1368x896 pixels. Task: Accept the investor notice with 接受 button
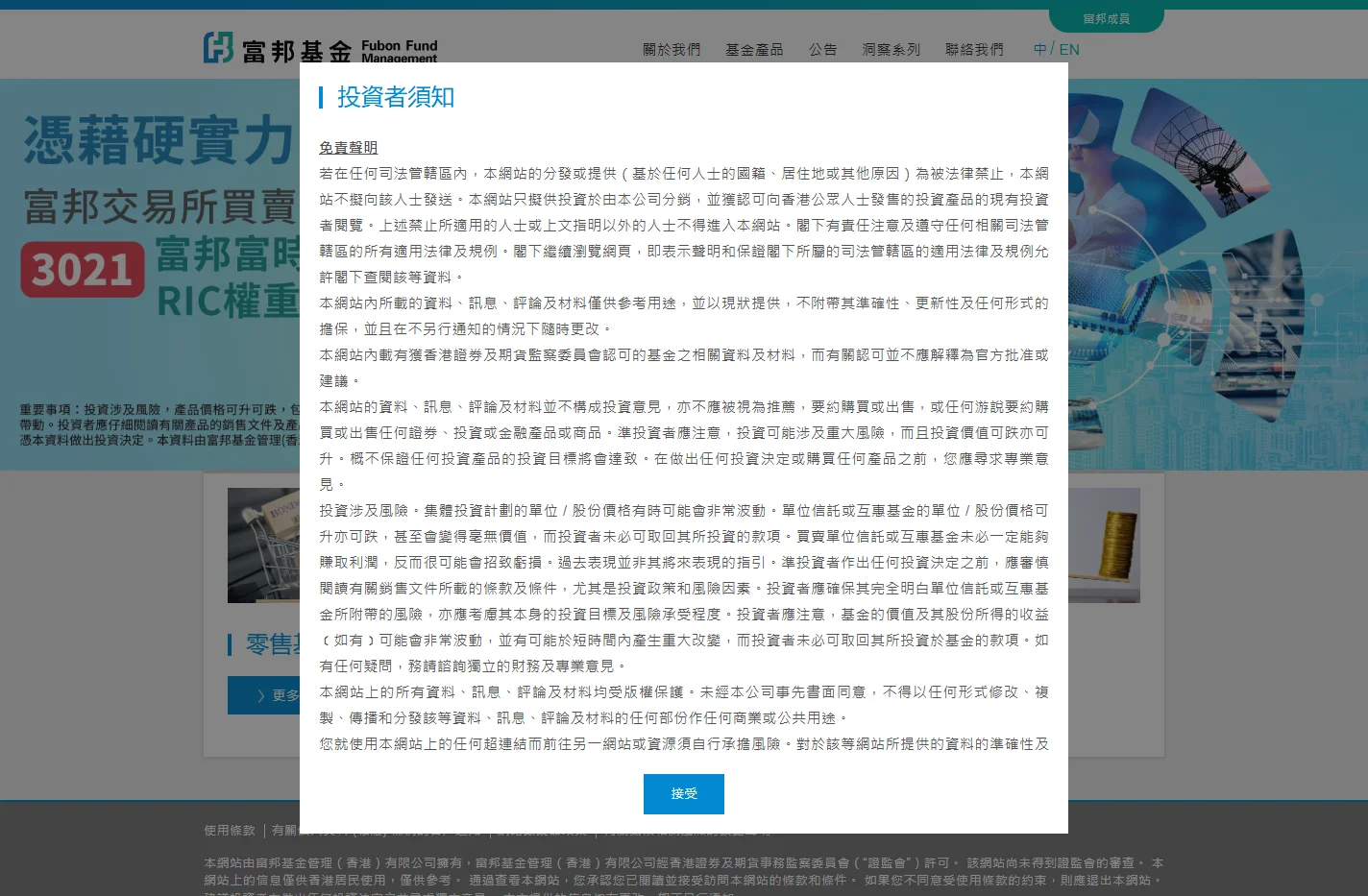(x=684, y=794)
